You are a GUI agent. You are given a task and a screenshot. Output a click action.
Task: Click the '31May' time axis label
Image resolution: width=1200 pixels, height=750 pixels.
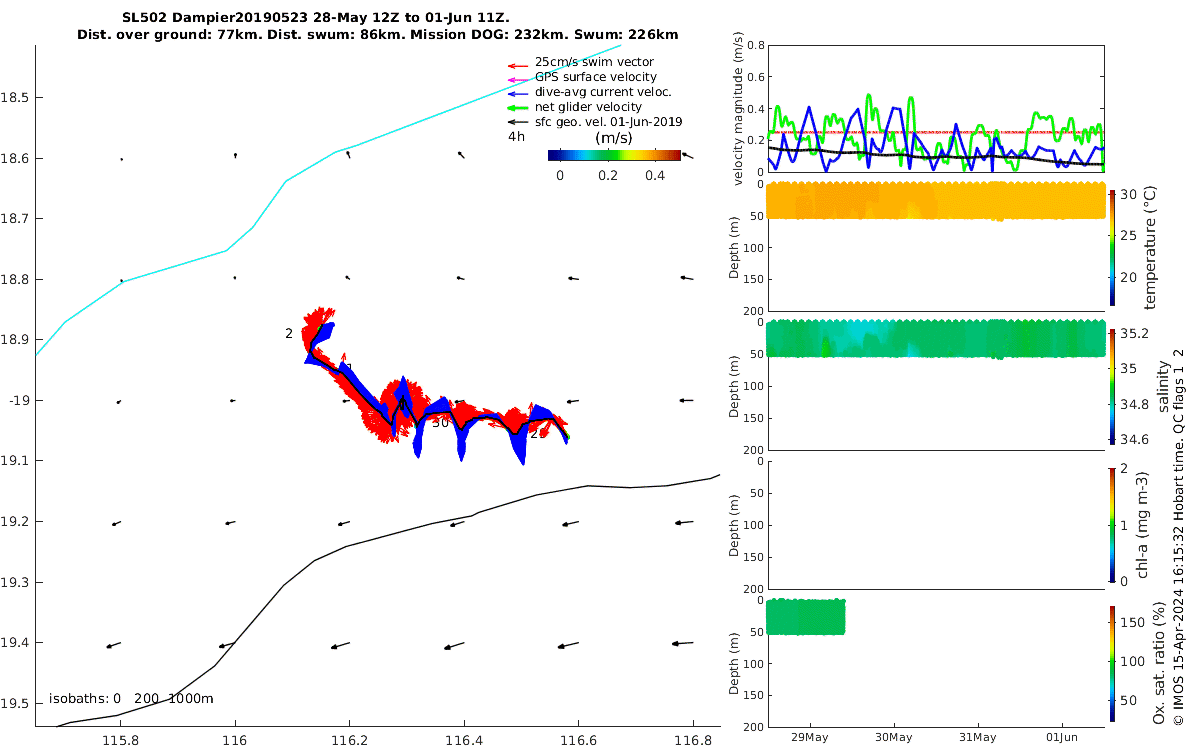click(x=977, y=738)
